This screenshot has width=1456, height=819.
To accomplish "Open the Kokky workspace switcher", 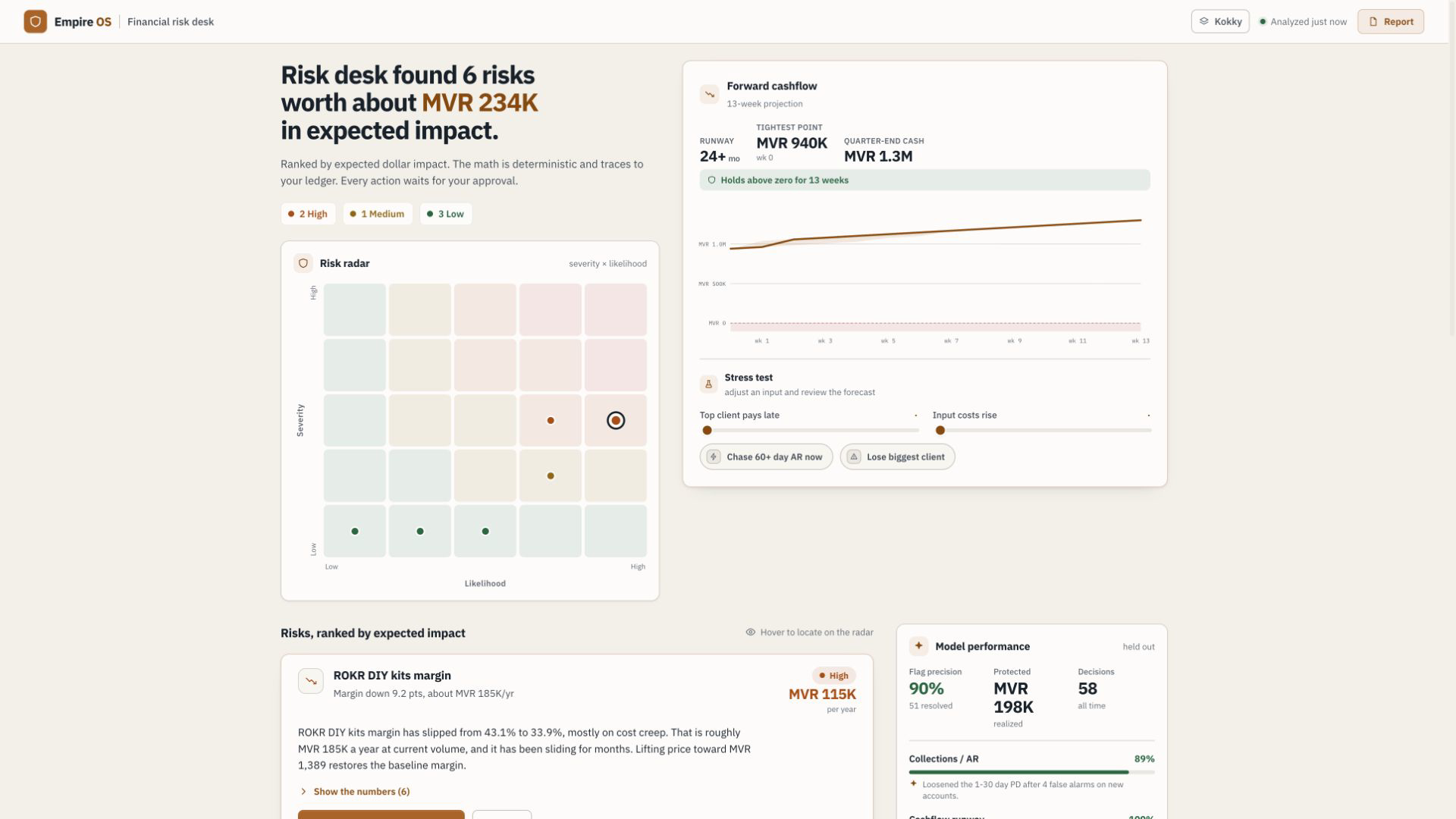I will [x=1220, y=21].
